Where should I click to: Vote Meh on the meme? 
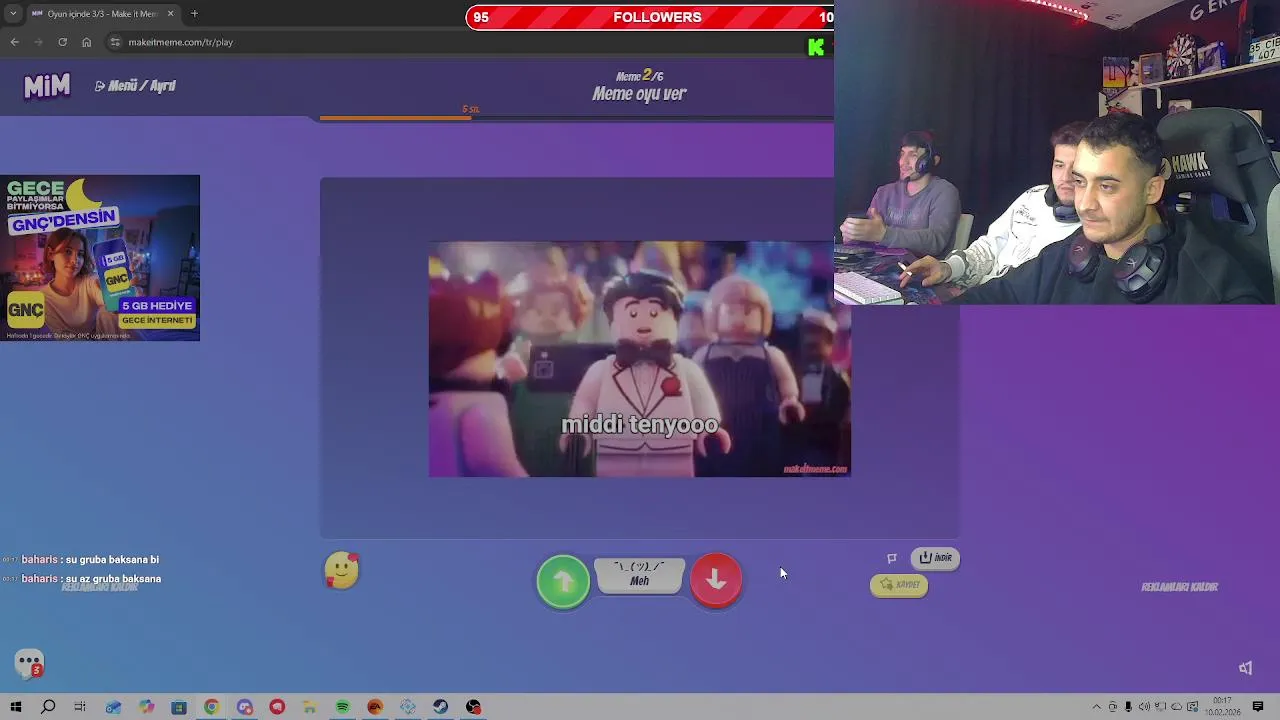point(640,575)
